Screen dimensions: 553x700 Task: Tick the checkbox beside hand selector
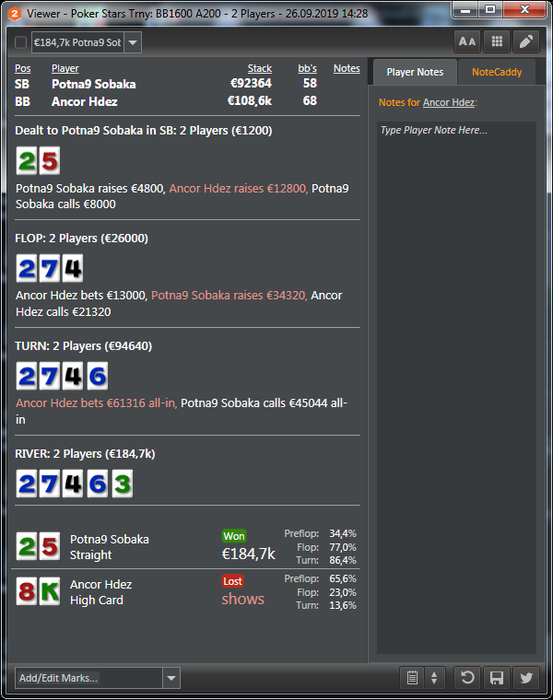(x=21, y=42)
